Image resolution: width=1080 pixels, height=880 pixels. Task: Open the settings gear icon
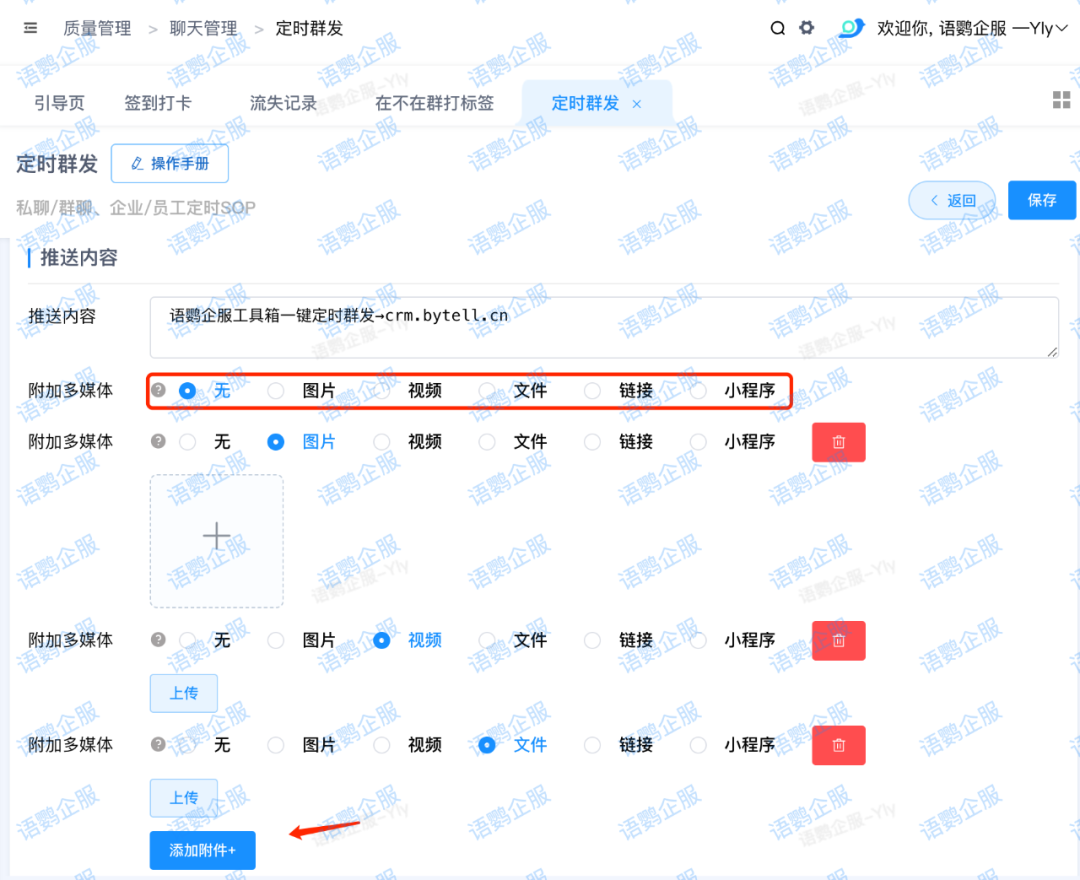[x=806, y=28]
